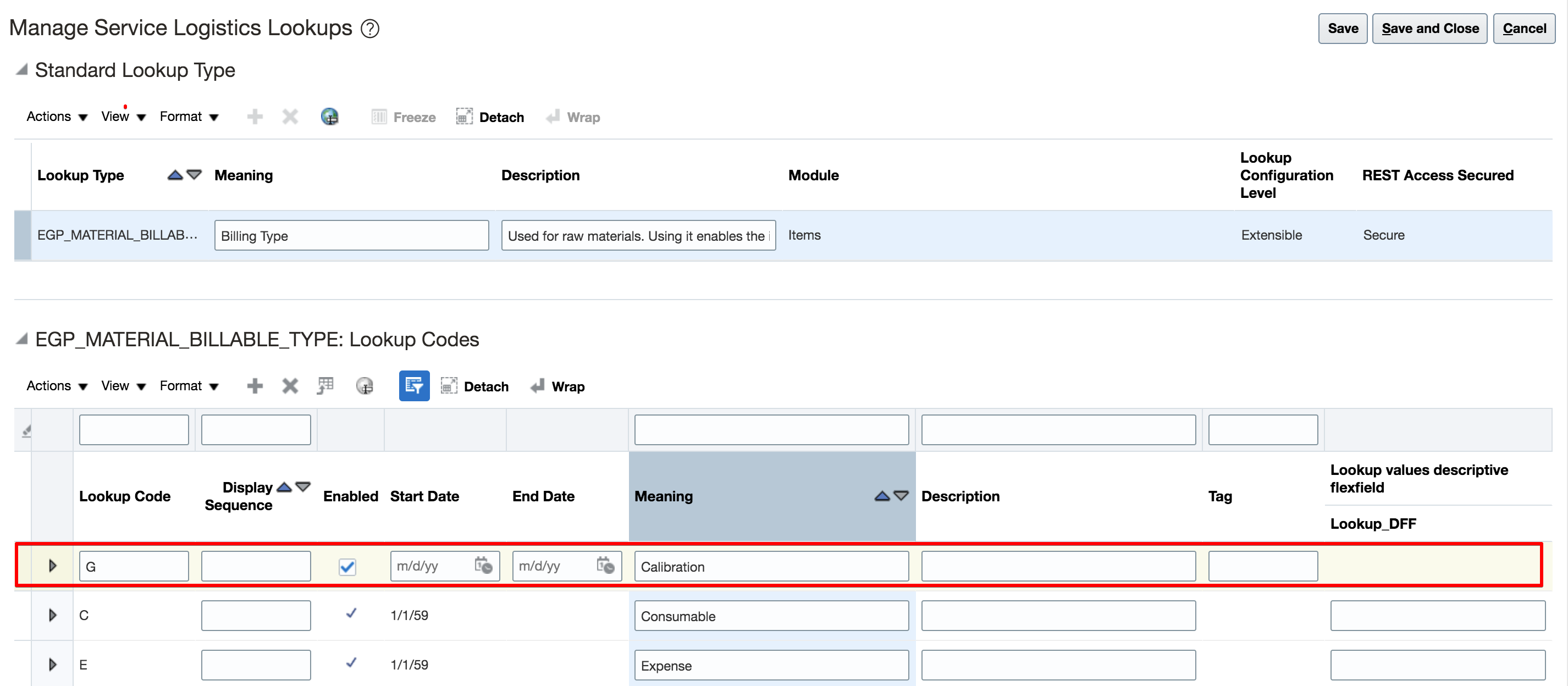Screen dimensions: 1568x686
Task: Collapse the Standard Lookup Type section
Action: [x=22, y=70]
